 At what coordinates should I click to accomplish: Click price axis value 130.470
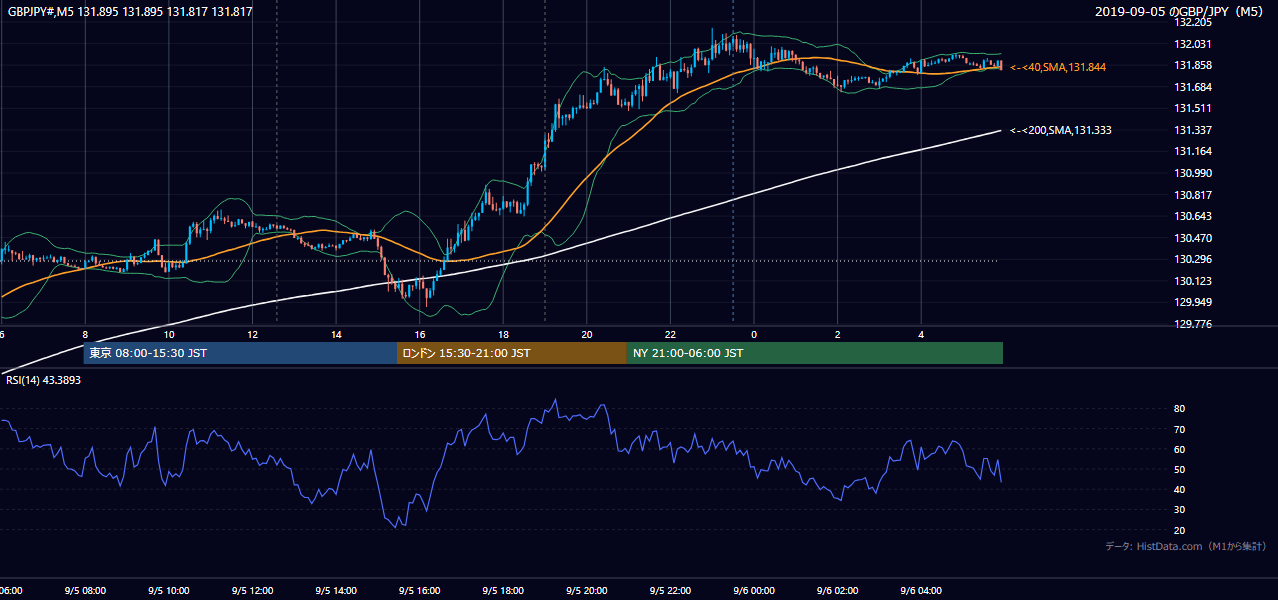[x=1192, y=239]
